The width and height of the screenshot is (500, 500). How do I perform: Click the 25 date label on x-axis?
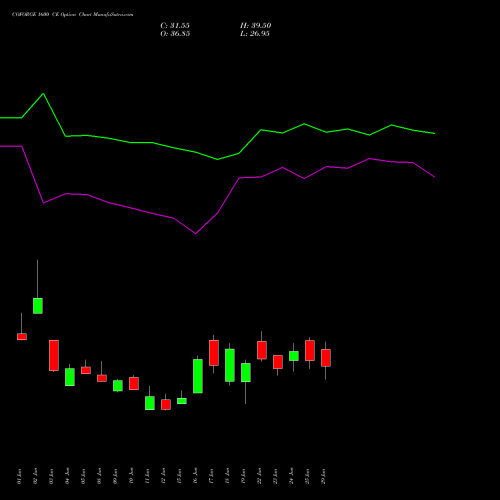307,476
